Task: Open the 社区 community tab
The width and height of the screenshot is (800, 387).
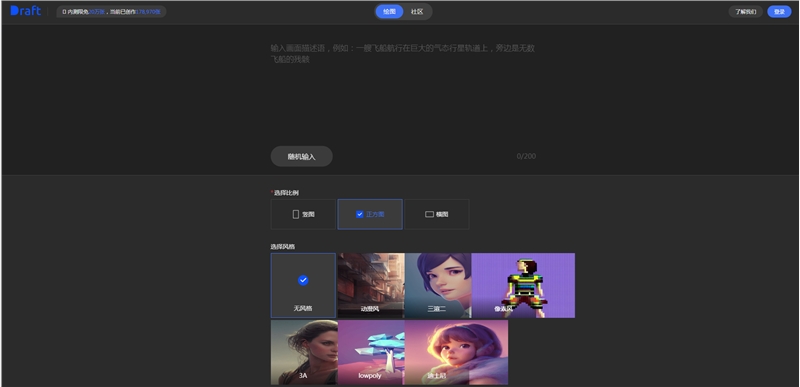Action: [x=417, y=12]
